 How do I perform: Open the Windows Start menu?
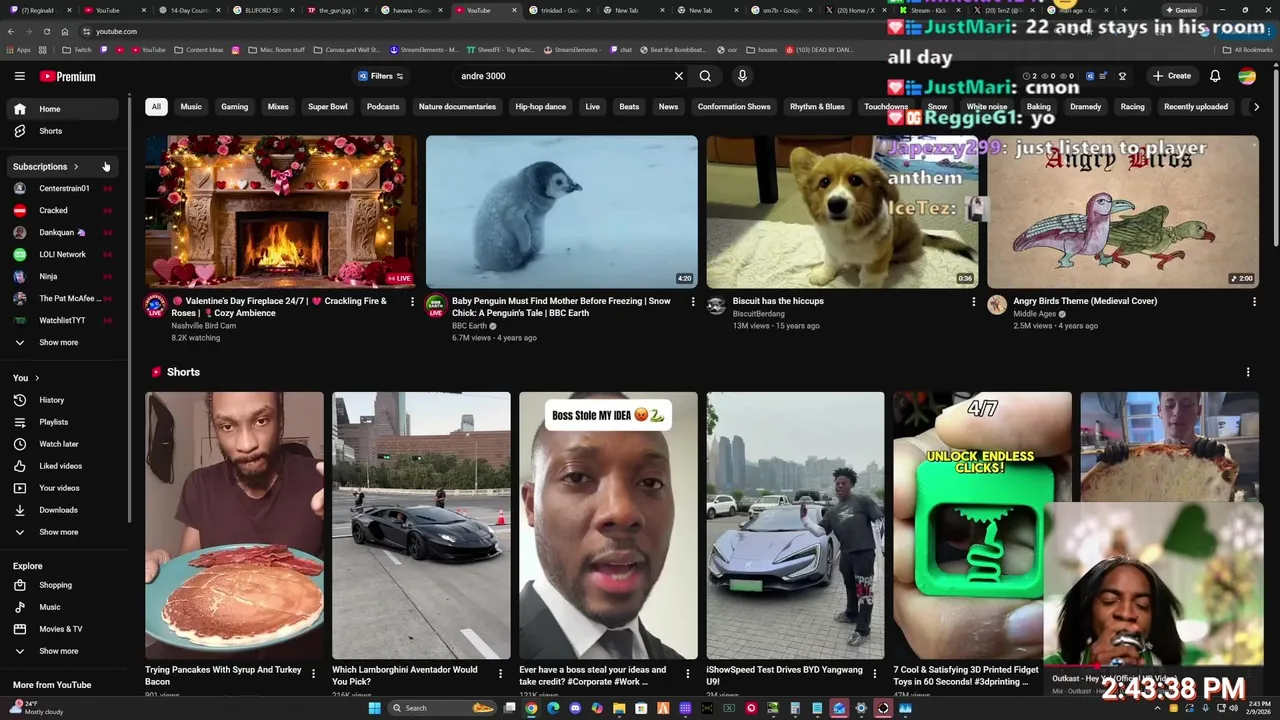(x=375, y=708)
